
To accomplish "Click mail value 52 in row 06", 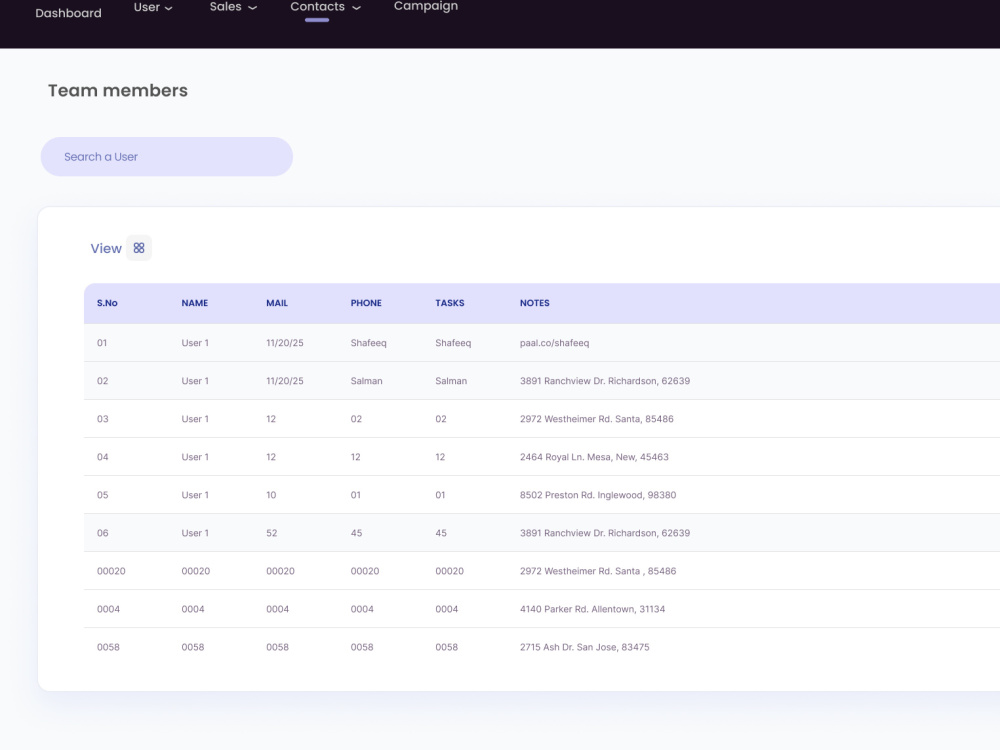I will (272, 533).
